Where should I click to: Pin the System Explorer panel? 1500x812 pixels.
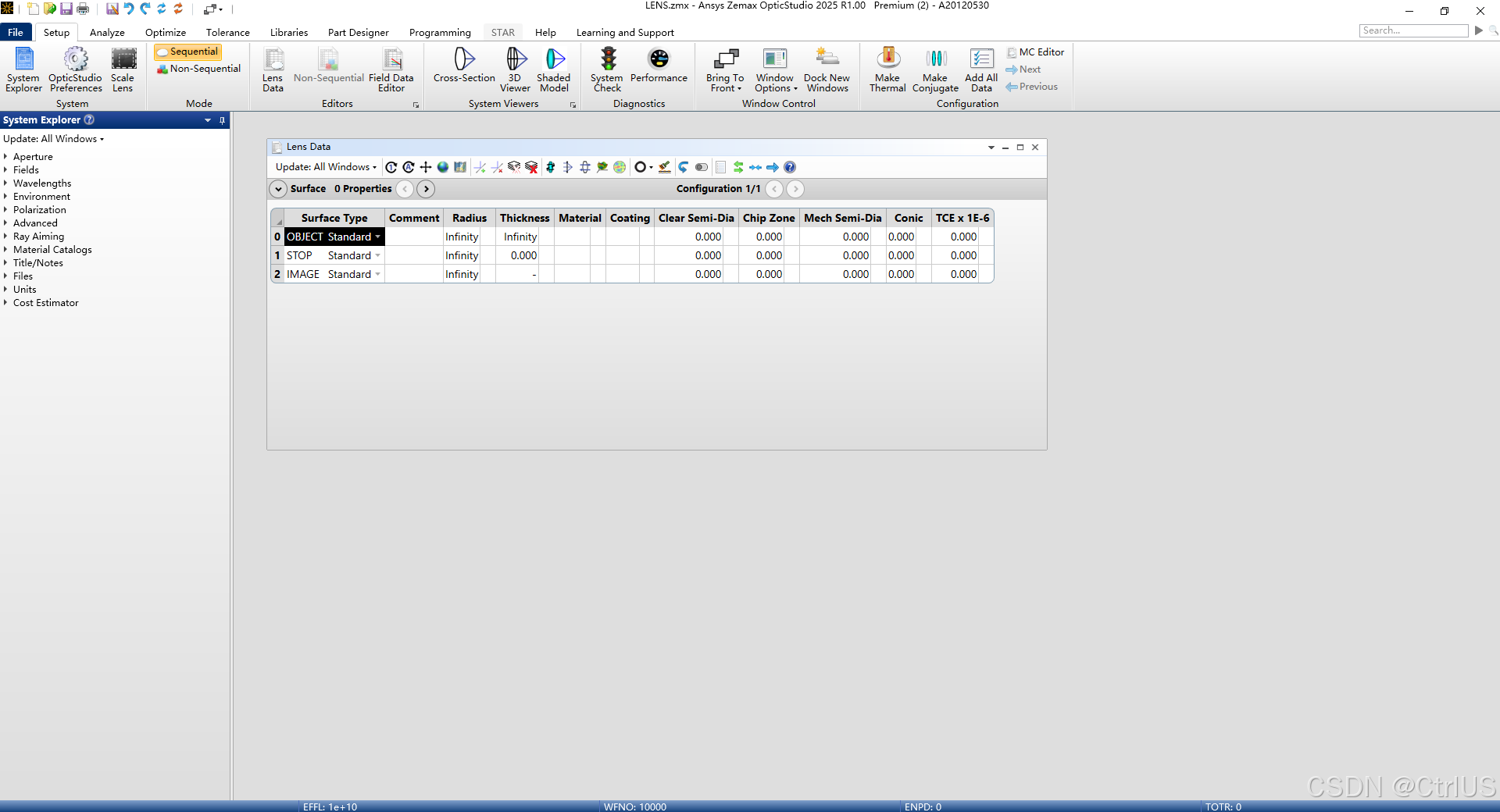coord(222,120)
